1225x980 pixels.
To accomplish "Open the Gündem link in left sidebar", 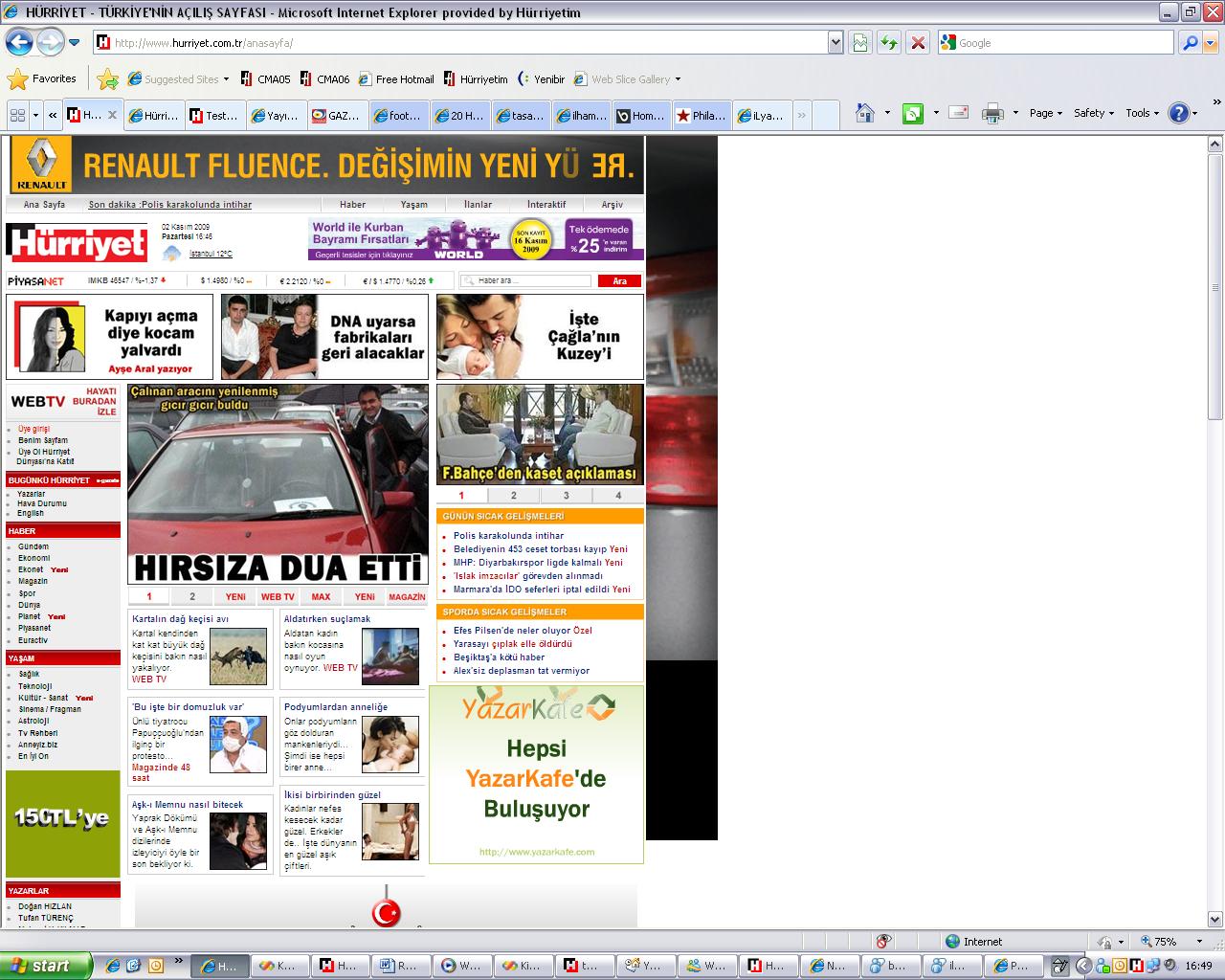I will (33, 546).
